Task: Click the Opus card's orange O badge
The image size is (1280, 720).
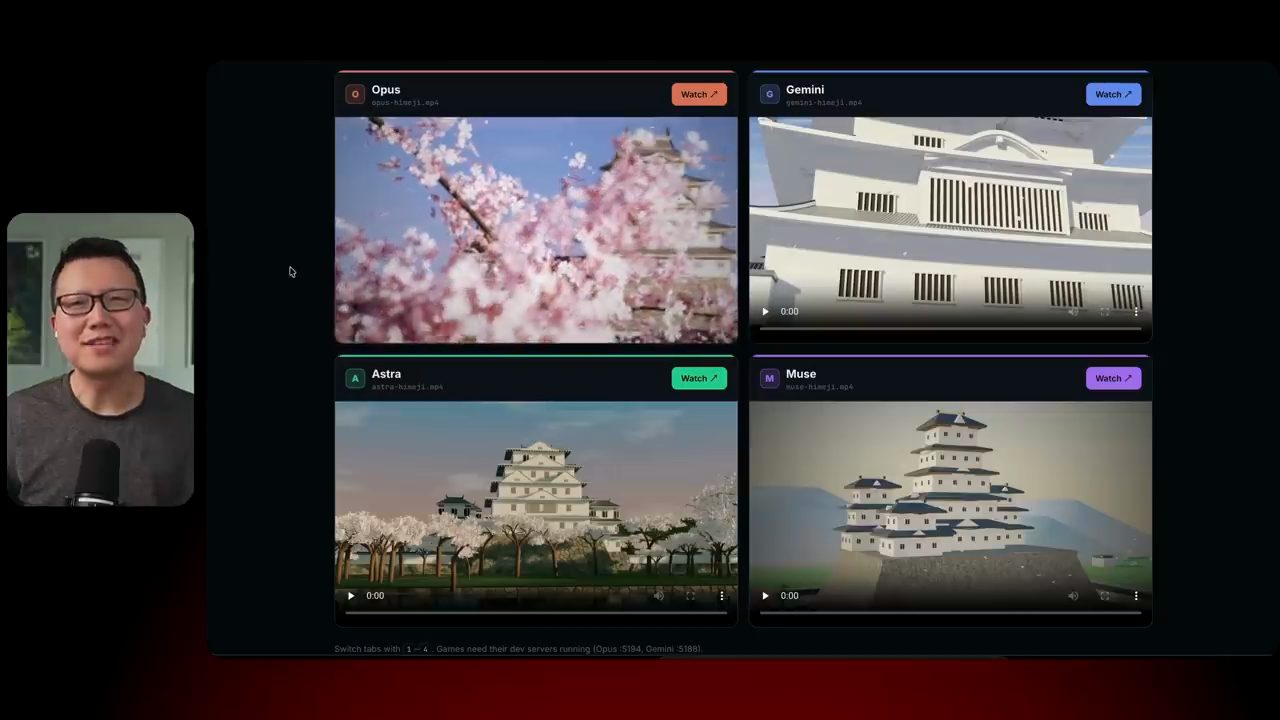Action: (x=355, y=94)
